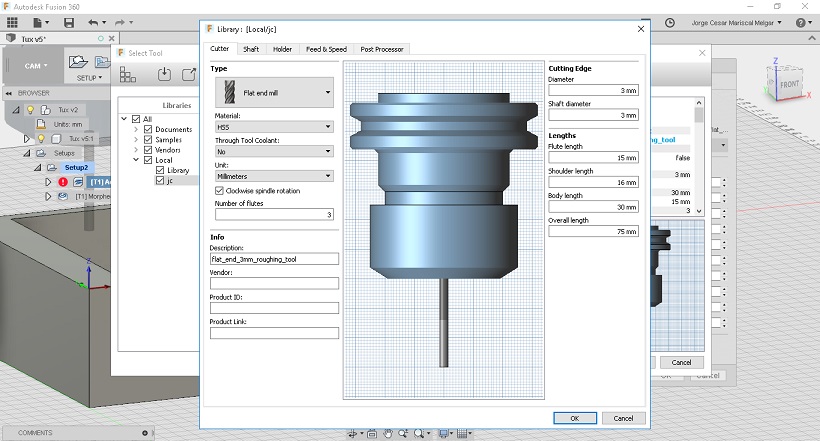Open the Display Settings monitor icon
This screenshot has height=441, width=820.
445,434
